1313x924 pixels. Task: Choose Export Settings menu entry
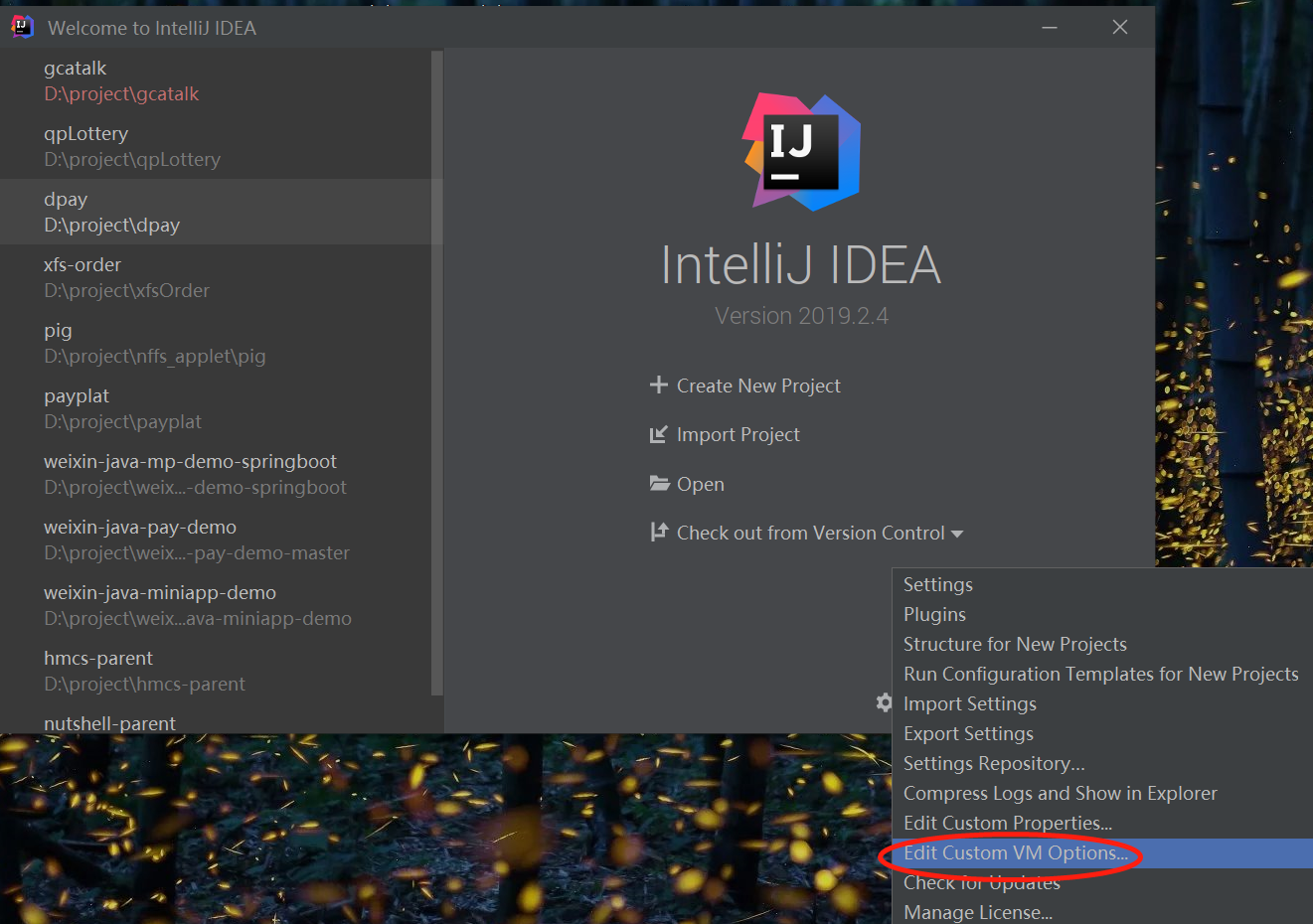[x=1102, y=733]
